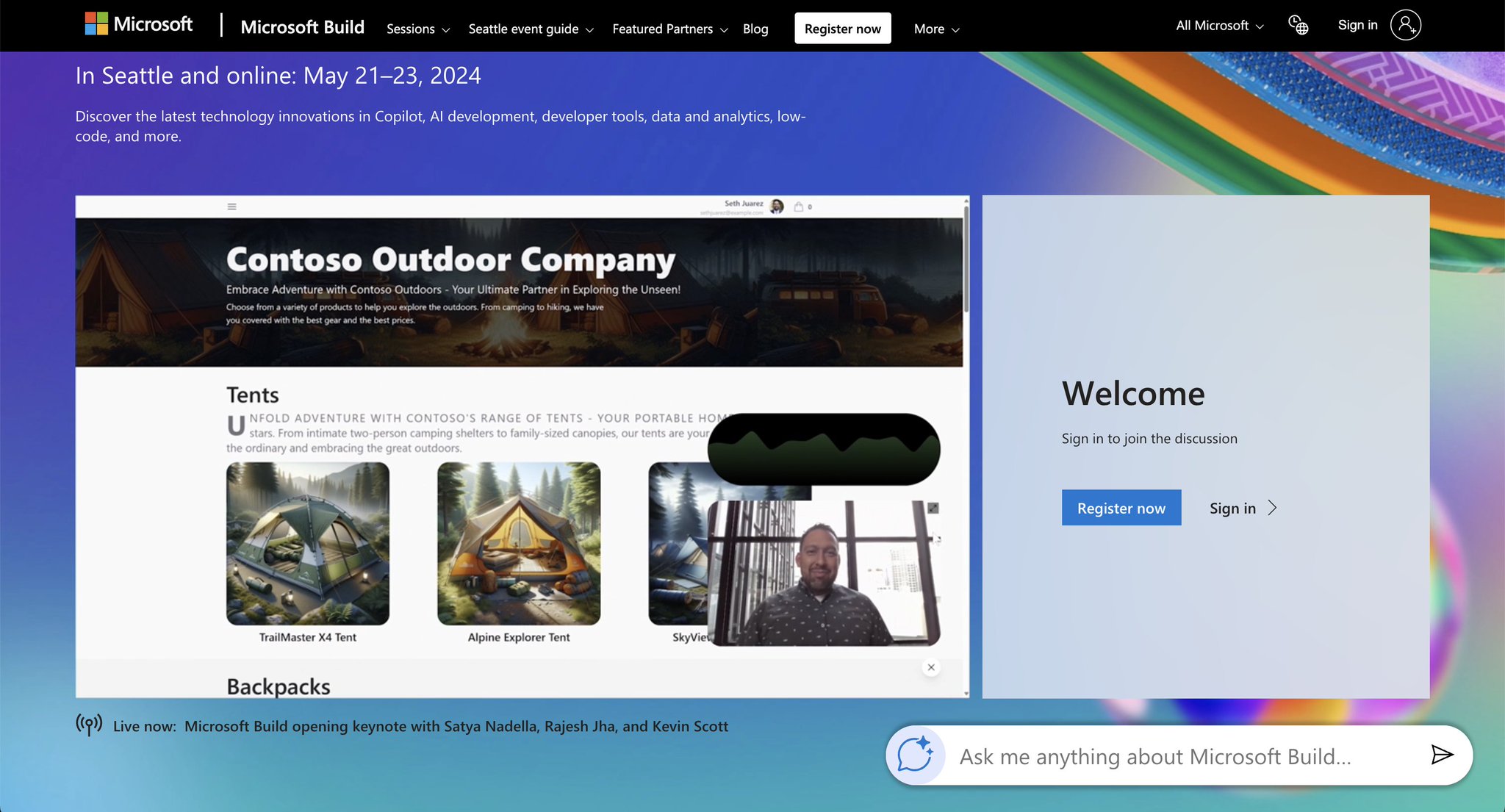Follow the Sign in link with chevron
The image size is (1505, 812).
[1243, 508]
